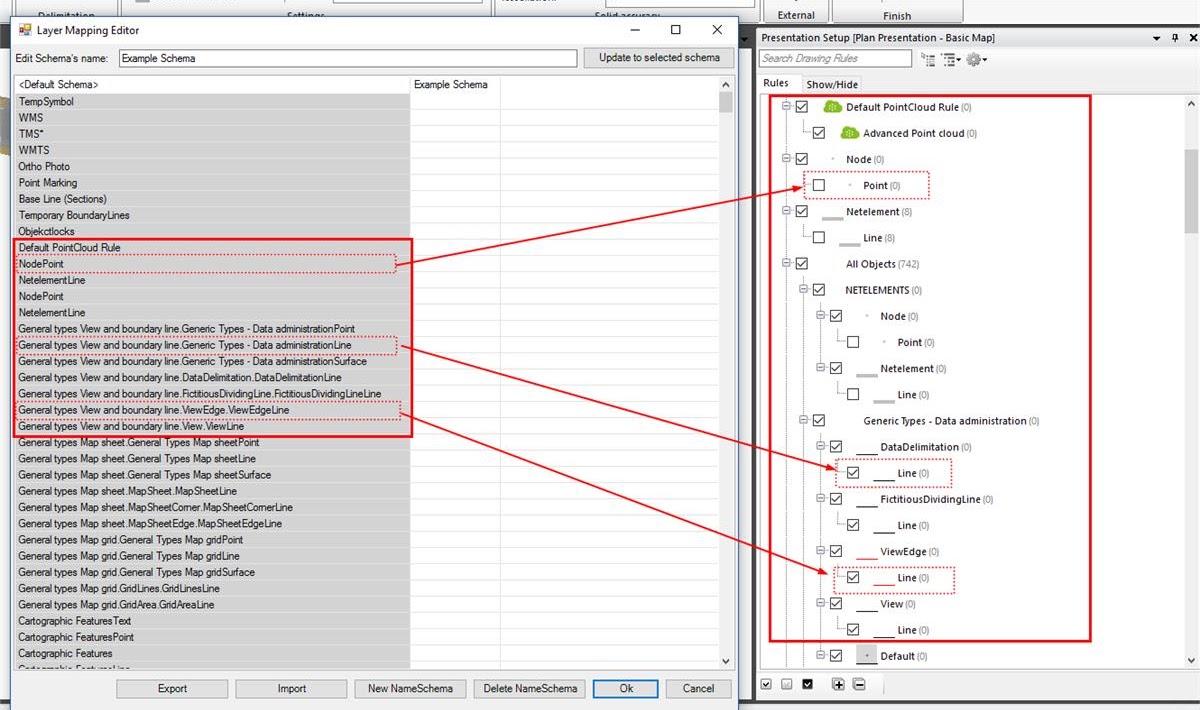1200x710 pixels.
Task: Collapse the View (0) node
Action: coord(820,604)
